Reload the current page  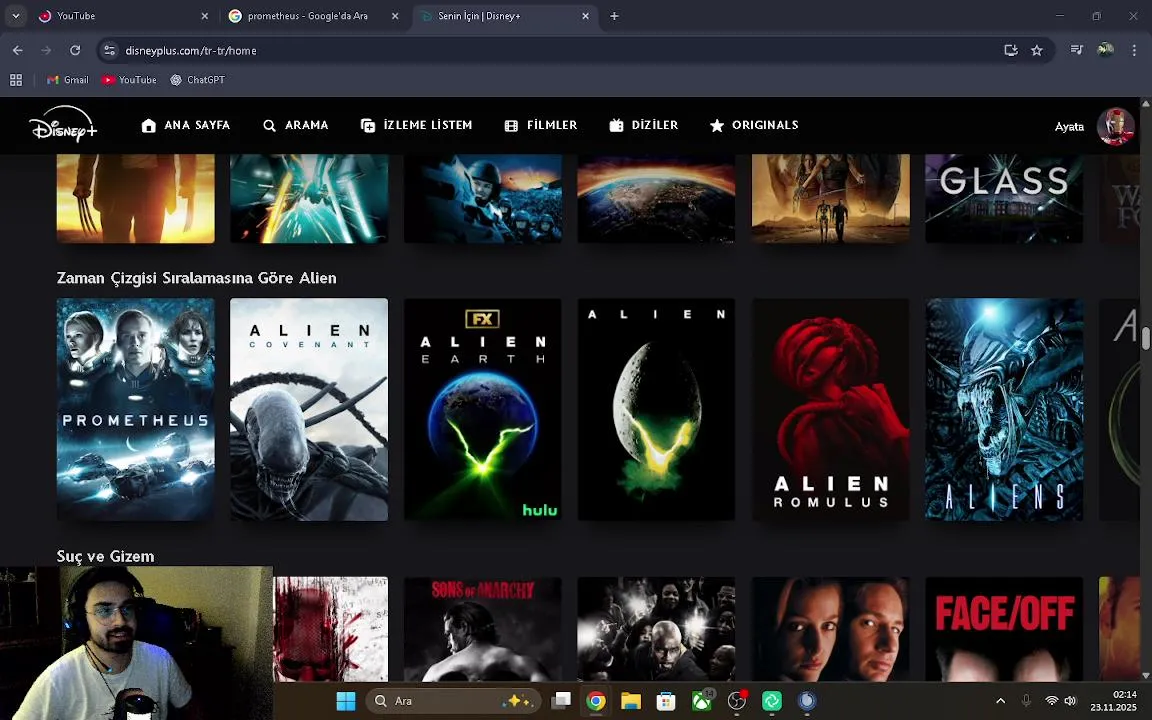[x=75, y=50]
